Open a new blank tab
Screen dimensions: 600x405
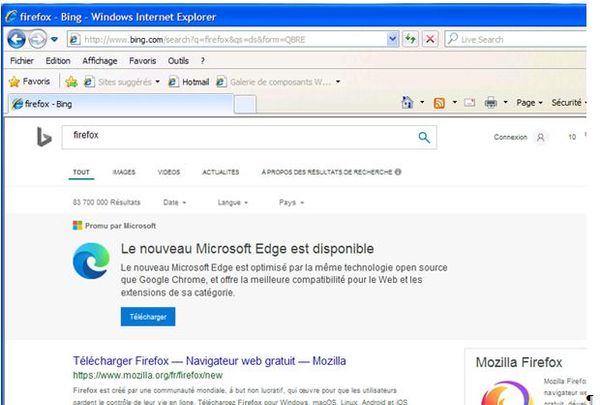tap(245, 105)
